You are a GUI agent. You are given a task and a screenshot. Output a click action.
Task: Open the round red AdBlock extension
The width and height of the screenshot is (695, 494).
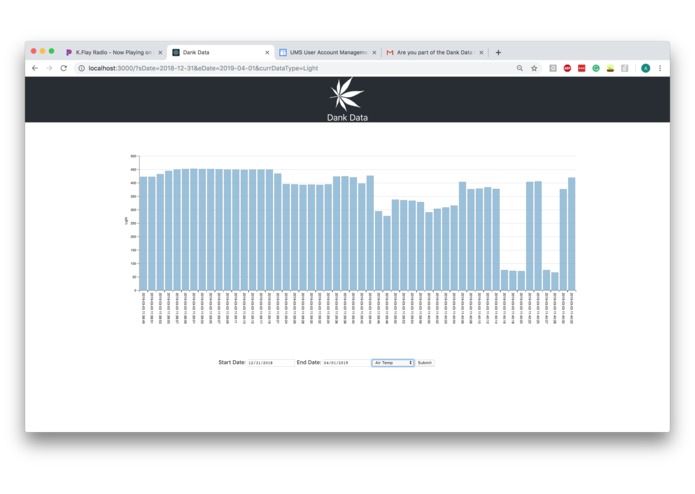click(567, 68)
